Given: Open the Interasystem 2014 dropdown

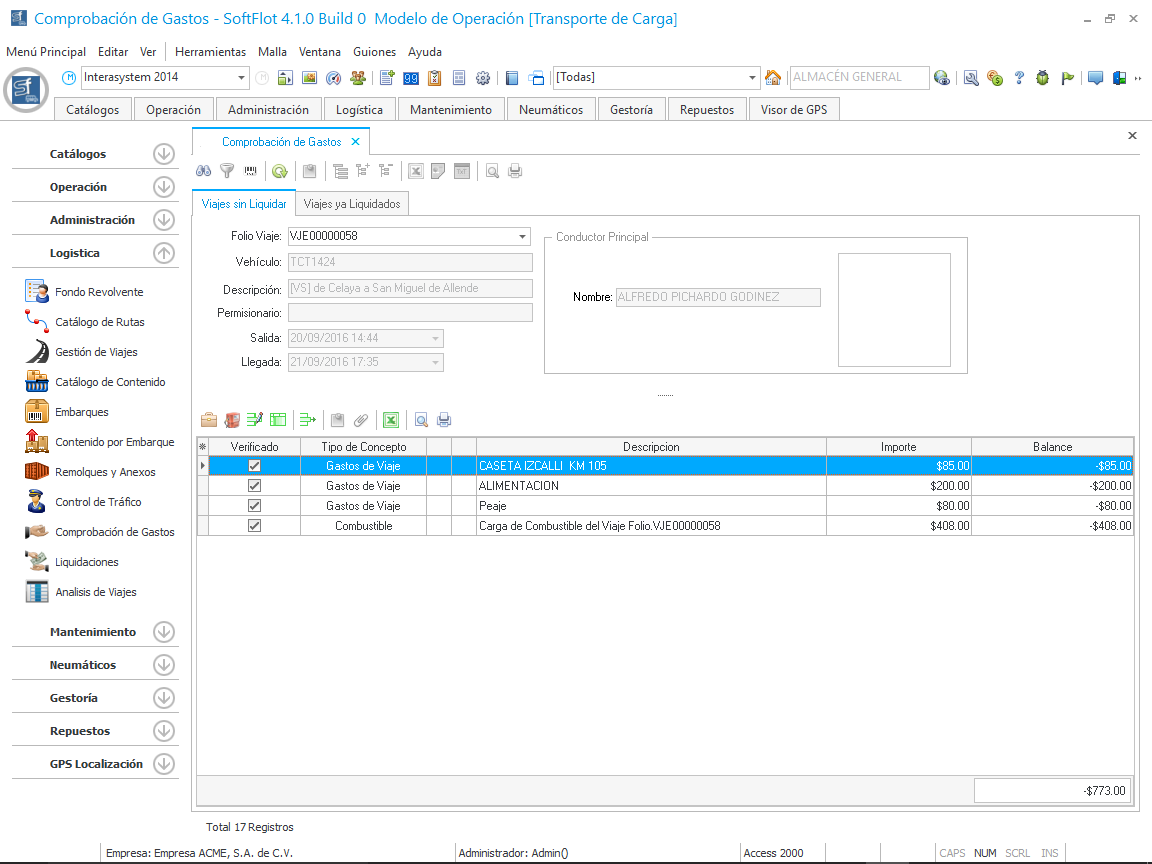Looking at the screenshot, I should point(242,78).
